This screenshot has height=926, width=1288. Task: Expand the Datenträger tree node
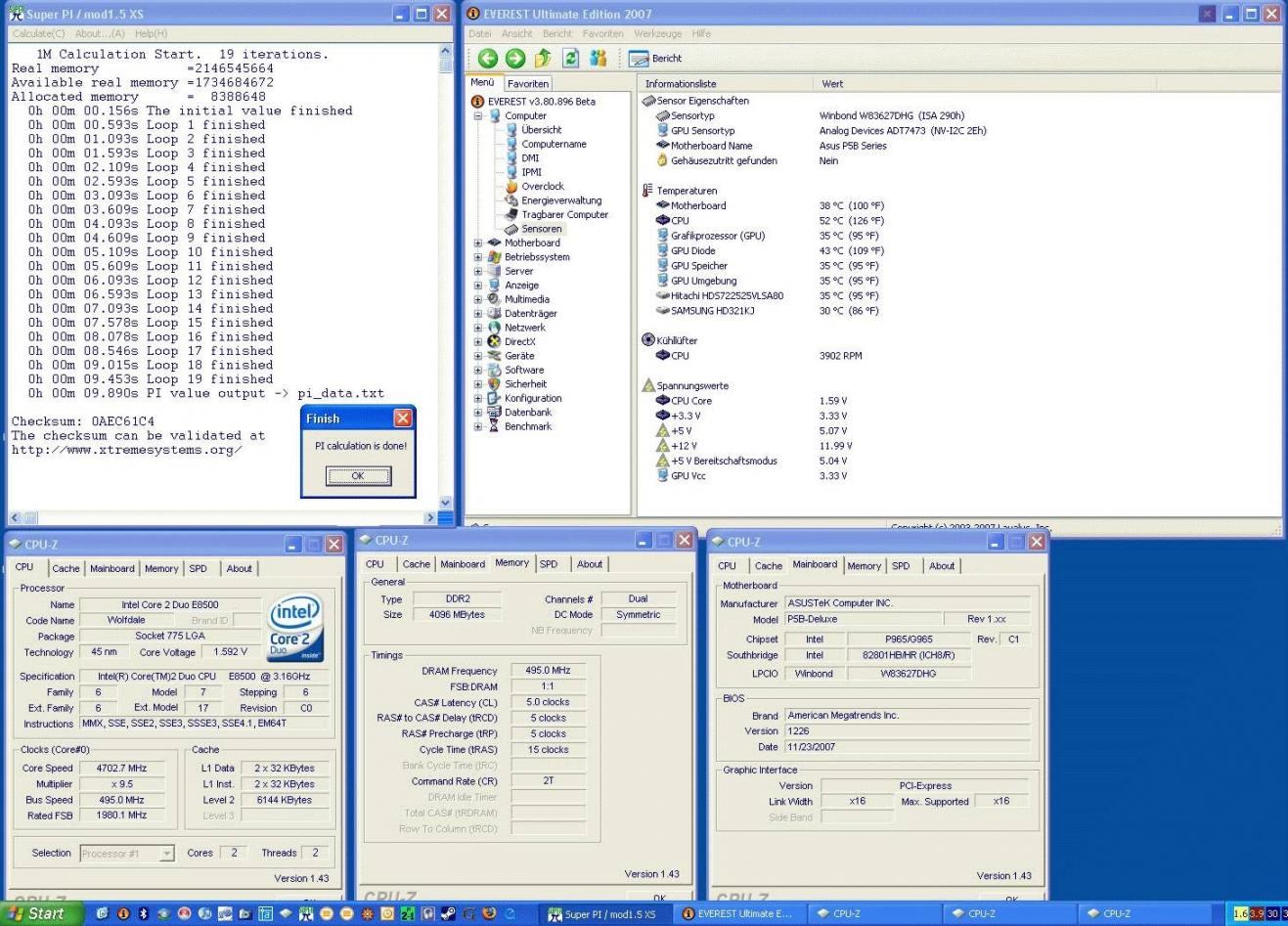click(478, 314)
